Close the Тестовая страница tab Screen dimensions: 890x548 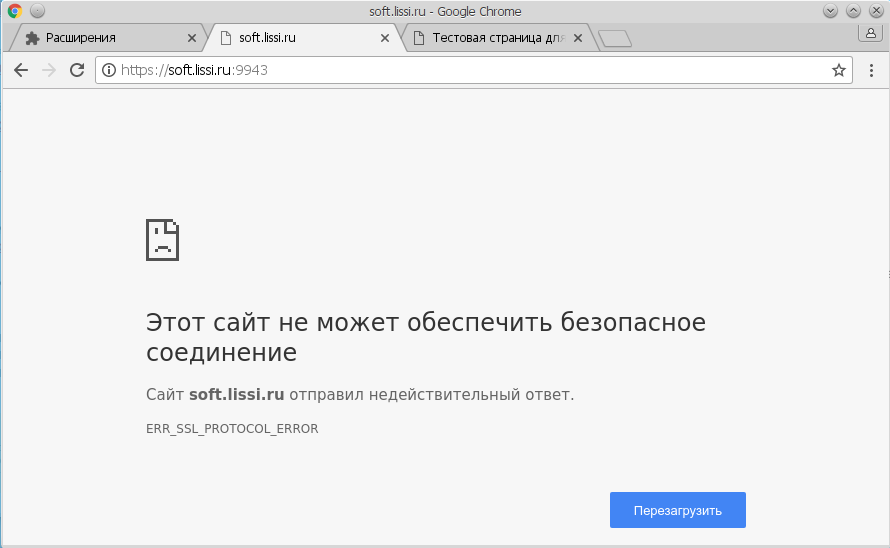[x=578, y=38]
